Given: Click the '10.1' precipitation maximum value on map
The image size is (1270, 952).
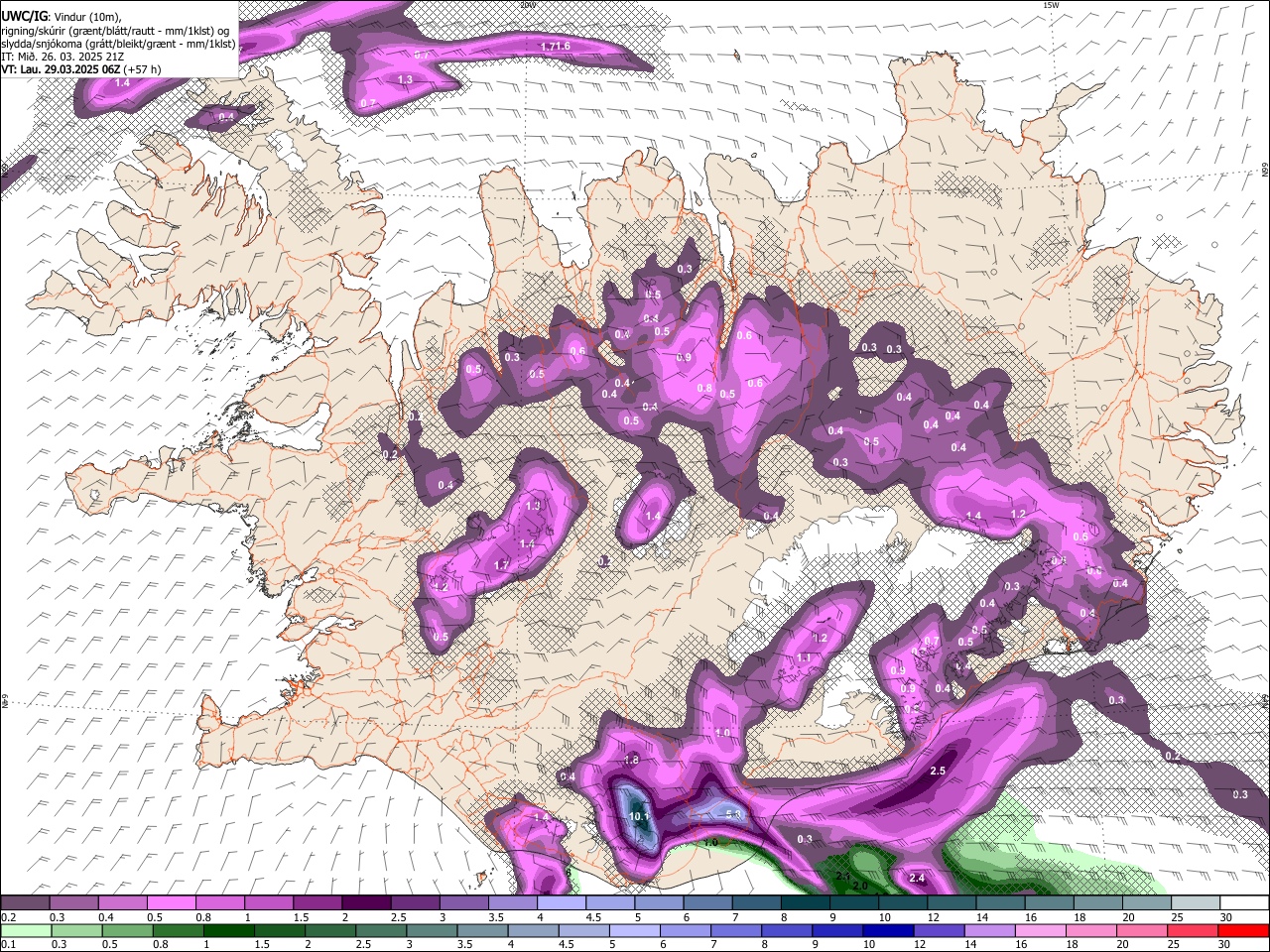Looking at the screenshot, I should 639,817.
